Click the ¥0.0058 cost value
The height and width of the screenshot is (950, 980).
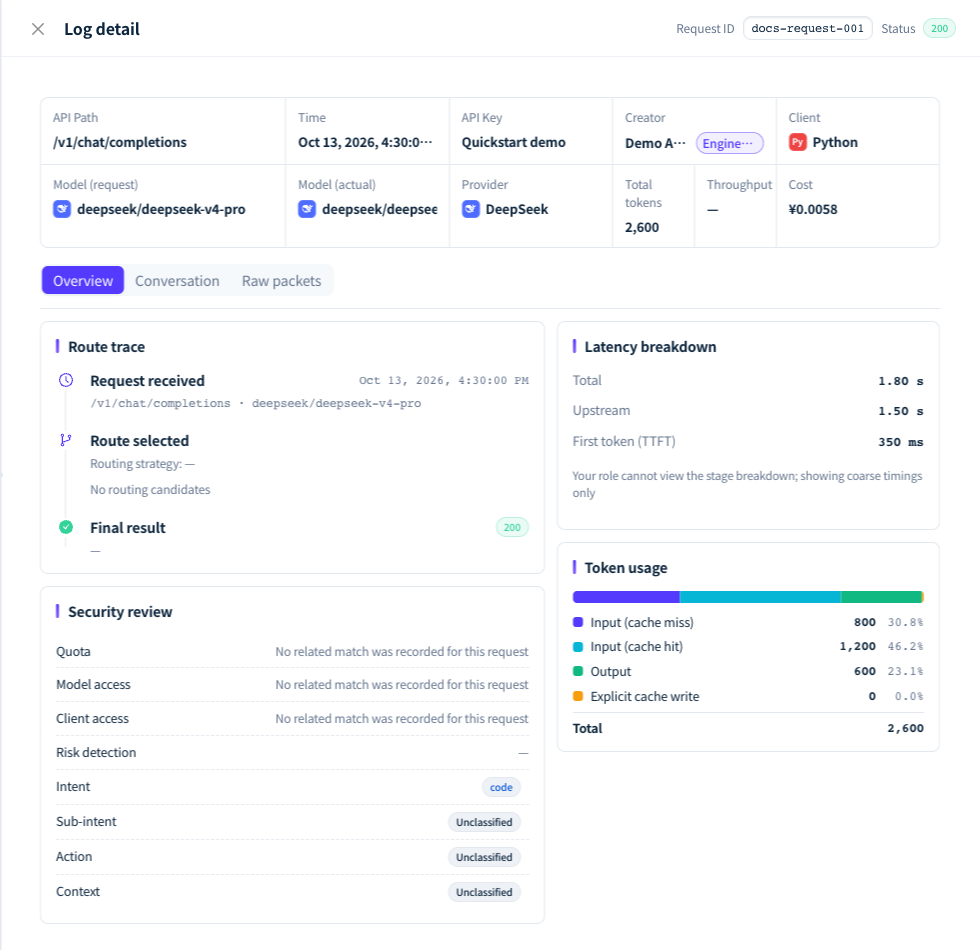[813, 209]
